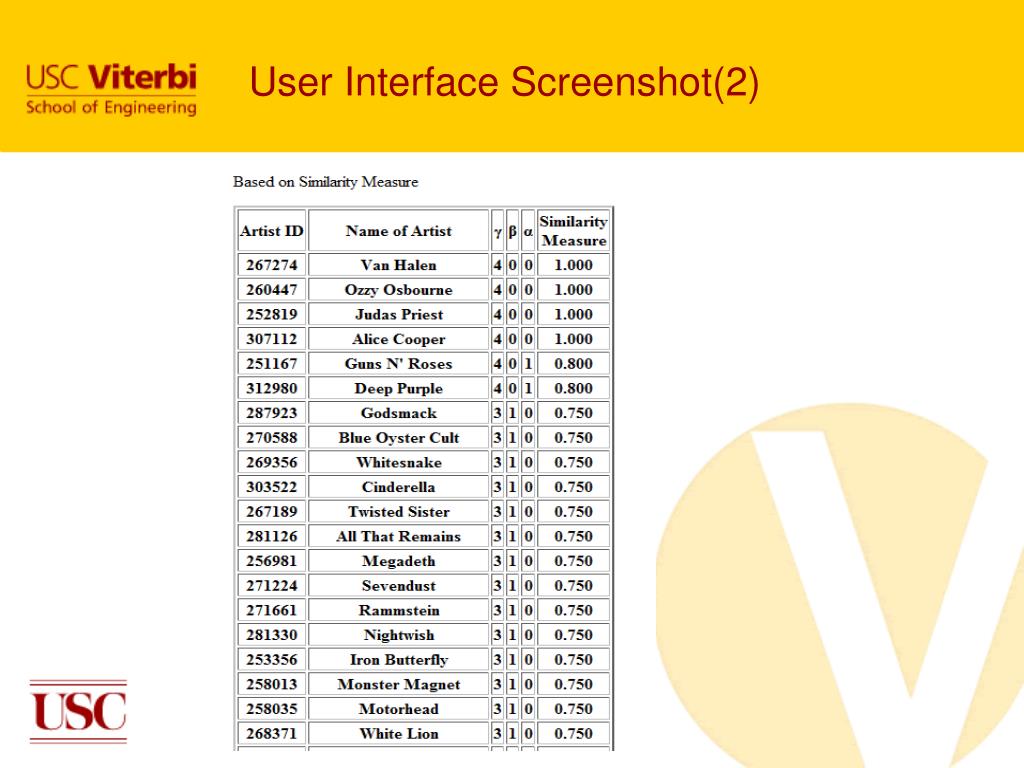Click similarity value 0.800 in Deep Purple row
The image size is (1024, 768).
573,389
